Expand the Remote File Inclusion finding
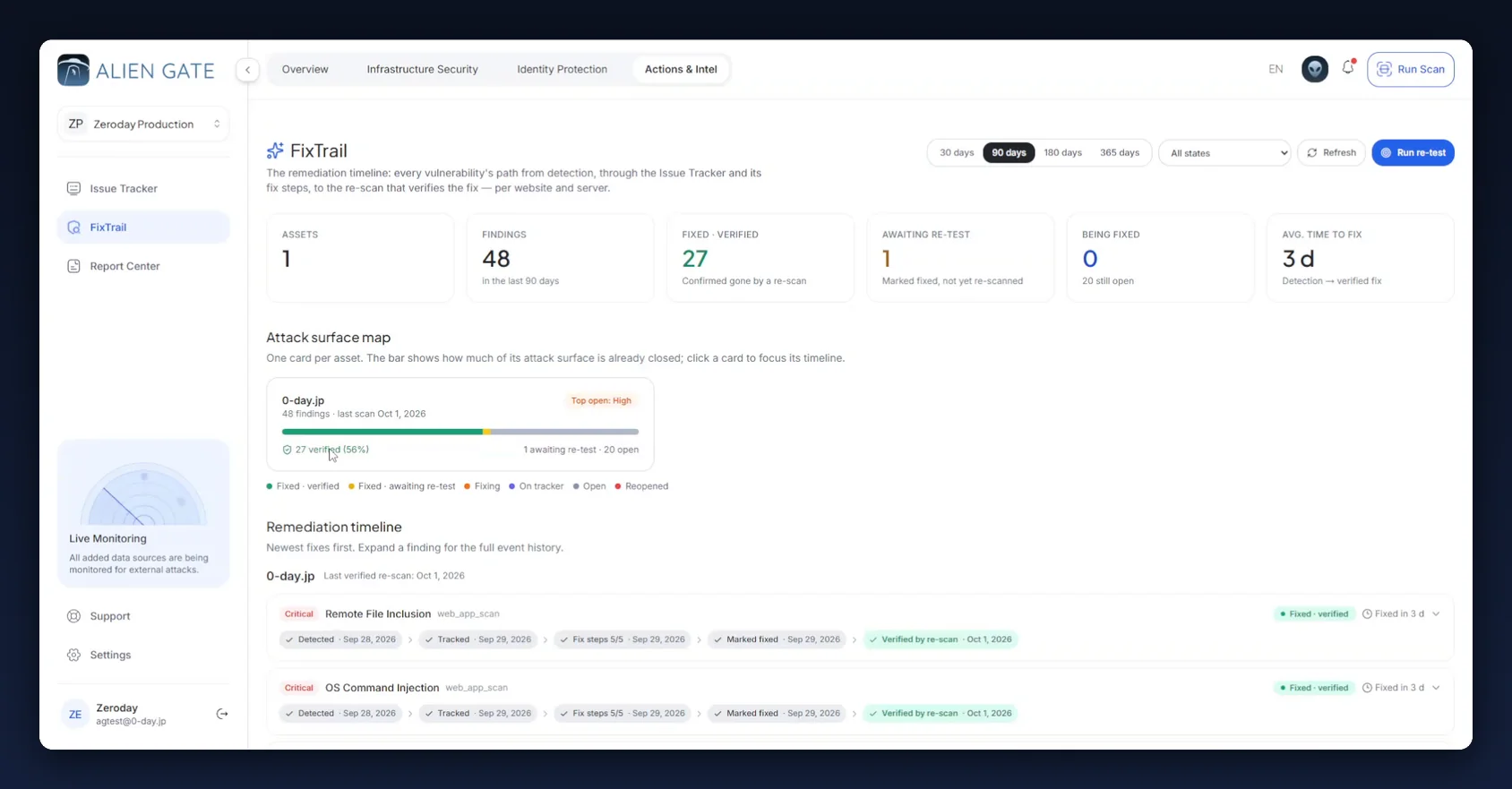The image size is (1512, 789). point(1436,613)
